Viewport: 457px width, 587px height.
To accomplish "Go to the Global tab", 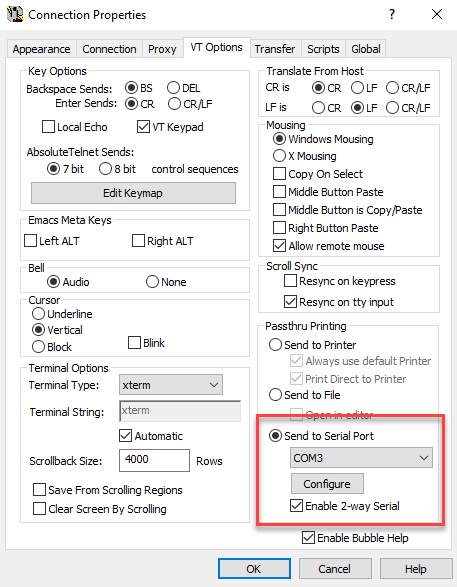I will click(366, 49).
